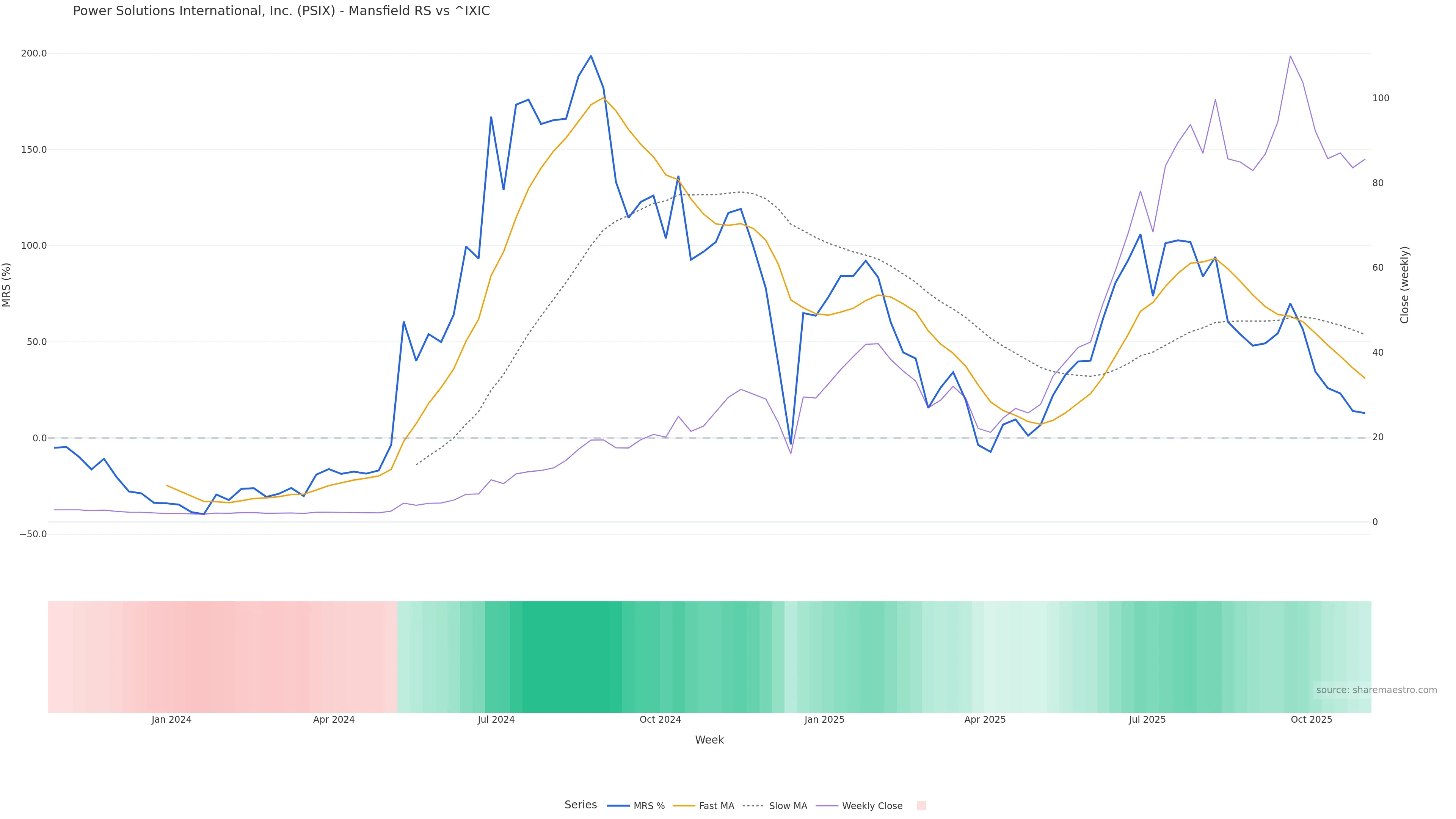This screenshot has width=1456, height=819.
Task: Click the MRS blue line's highest peak
Action: (591, 56)
